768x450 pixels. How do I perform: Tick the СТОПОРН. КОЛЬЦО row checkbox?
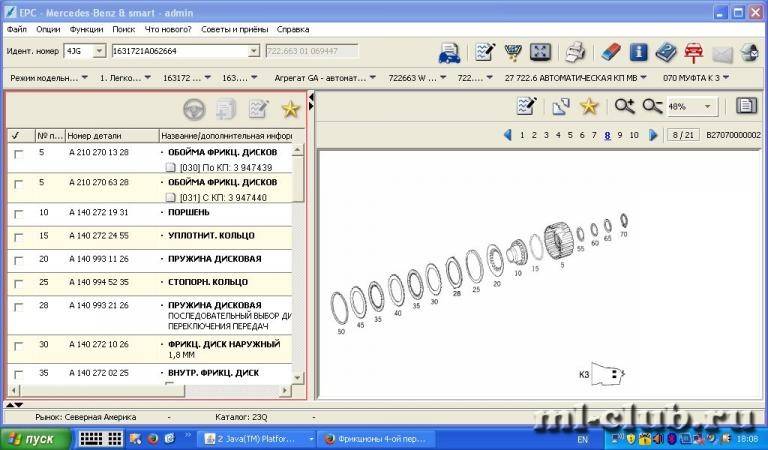point(19,284)
